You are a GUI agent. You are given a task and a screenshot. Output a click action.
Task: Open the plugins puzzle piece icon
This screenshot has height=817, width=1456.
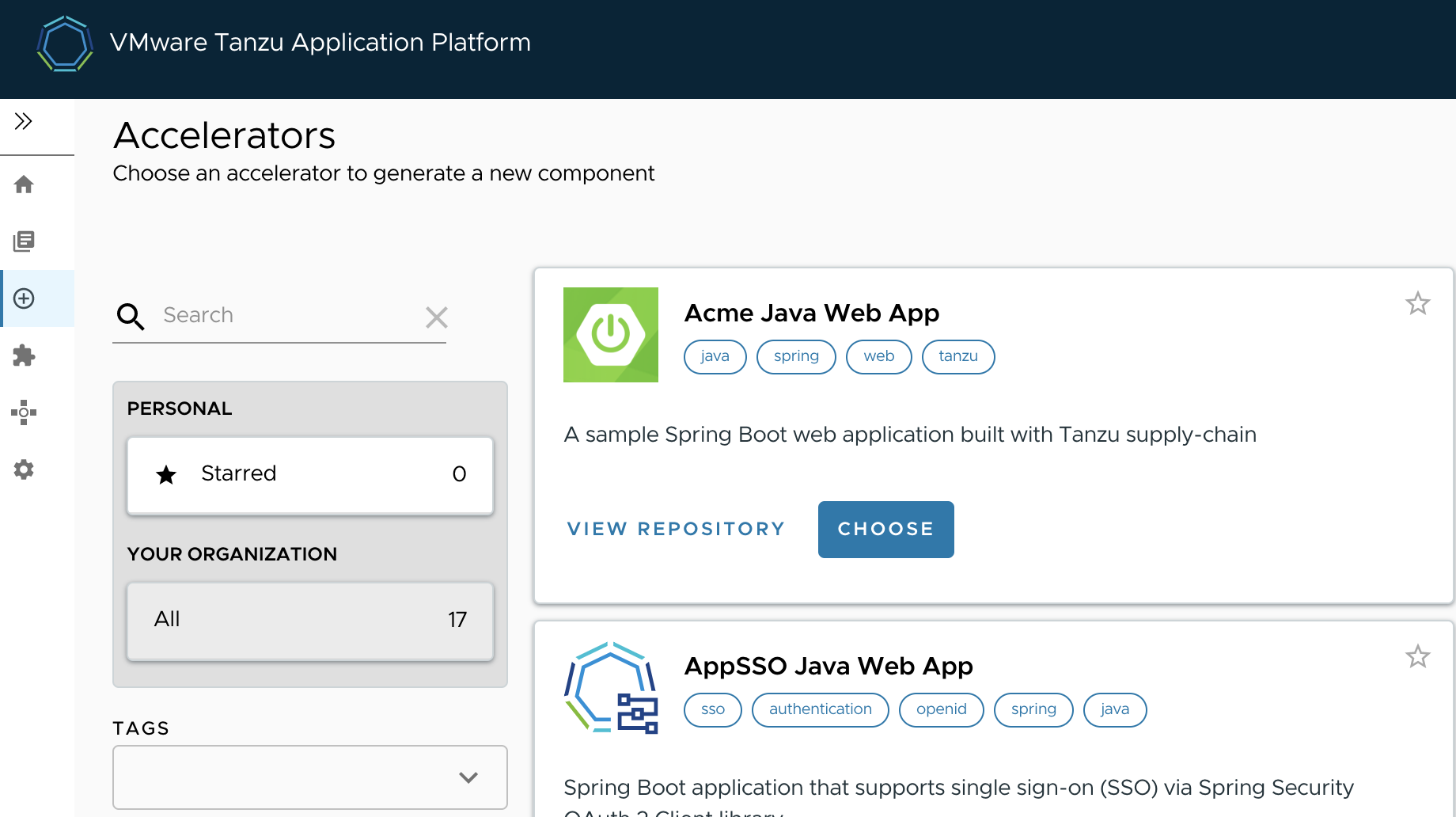pos(24,355)
